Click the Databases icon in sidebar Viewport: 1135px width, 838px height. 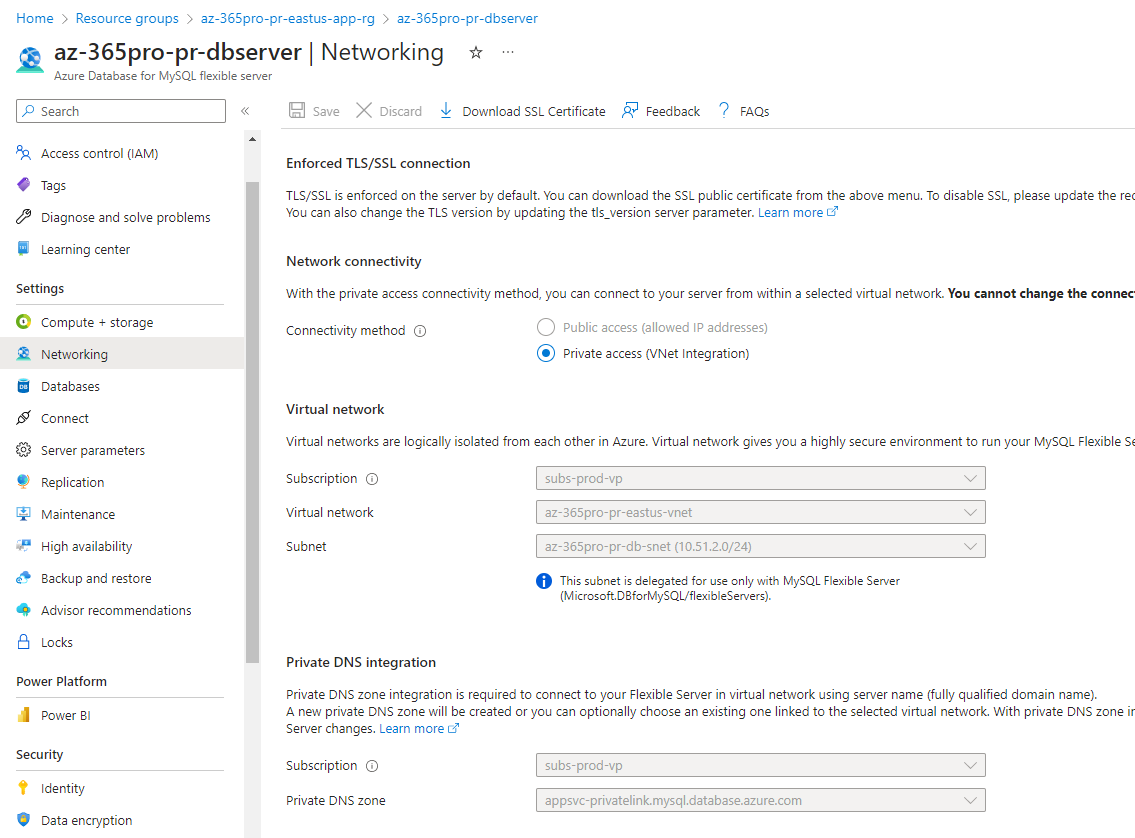pos(23,386)
